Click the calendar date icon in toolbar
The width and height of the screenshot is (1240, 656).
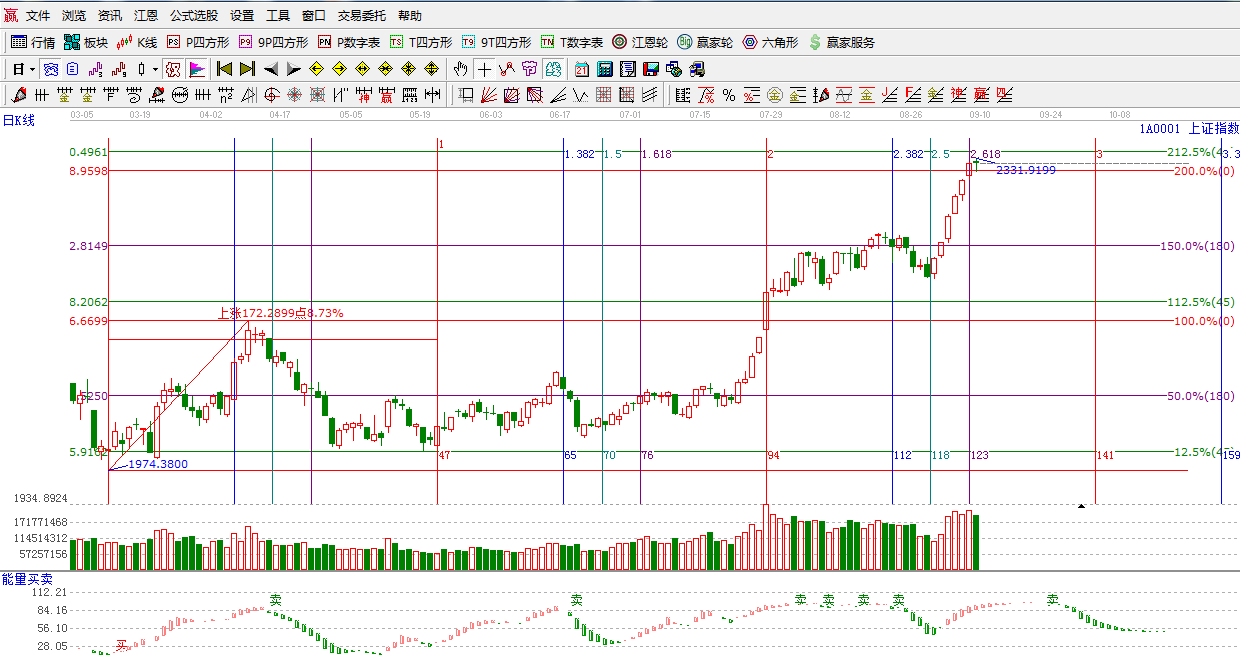(581, 69)
